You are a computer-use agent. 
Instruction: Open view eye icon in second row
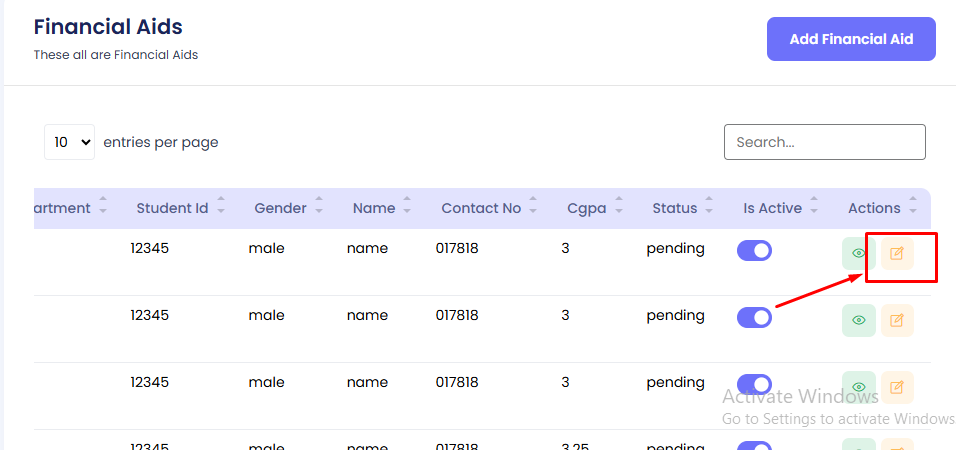click(858, 320)
